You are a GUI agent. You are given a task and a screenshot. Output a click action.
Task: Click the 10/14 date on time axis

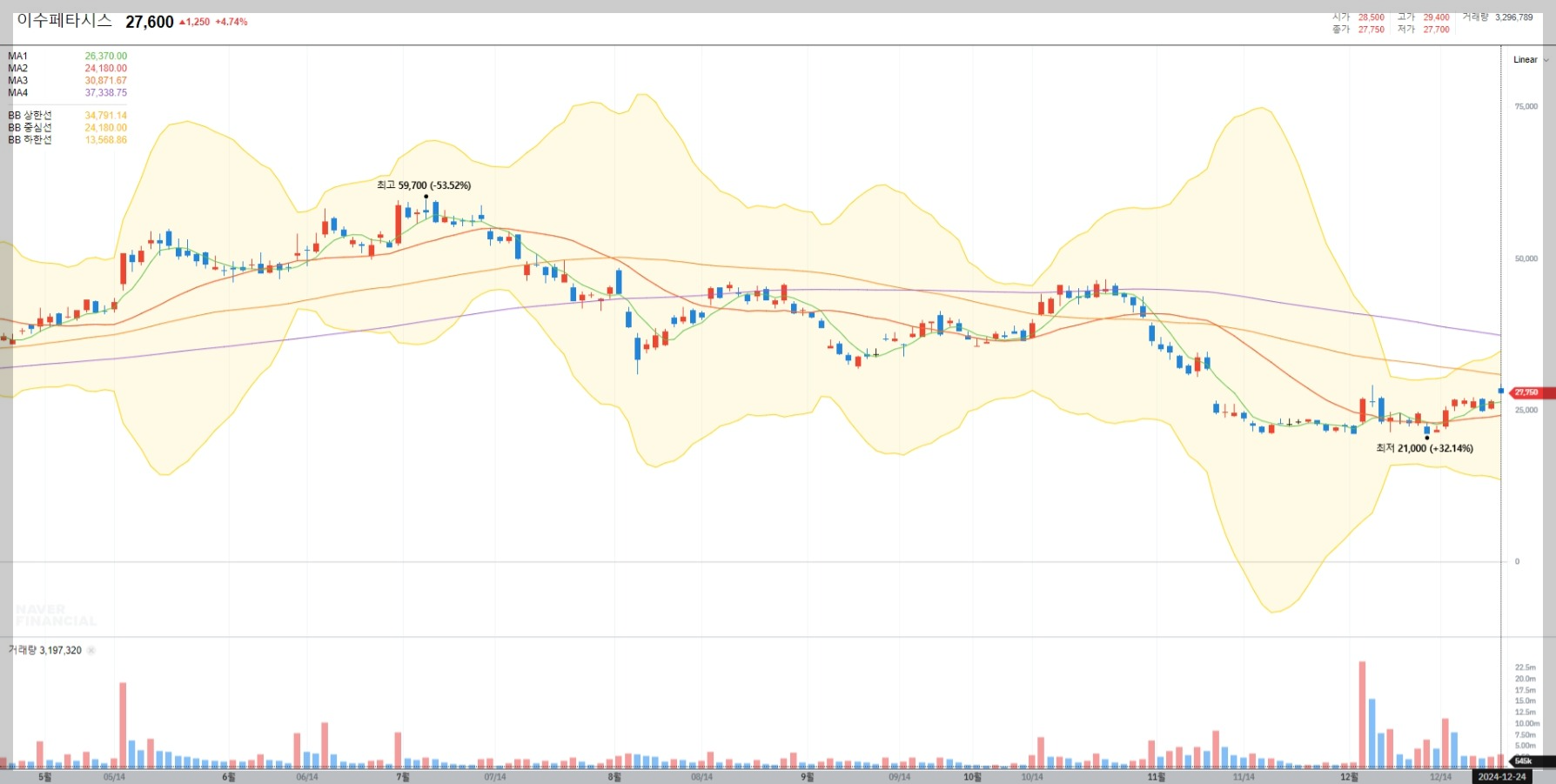[1032, 777]
